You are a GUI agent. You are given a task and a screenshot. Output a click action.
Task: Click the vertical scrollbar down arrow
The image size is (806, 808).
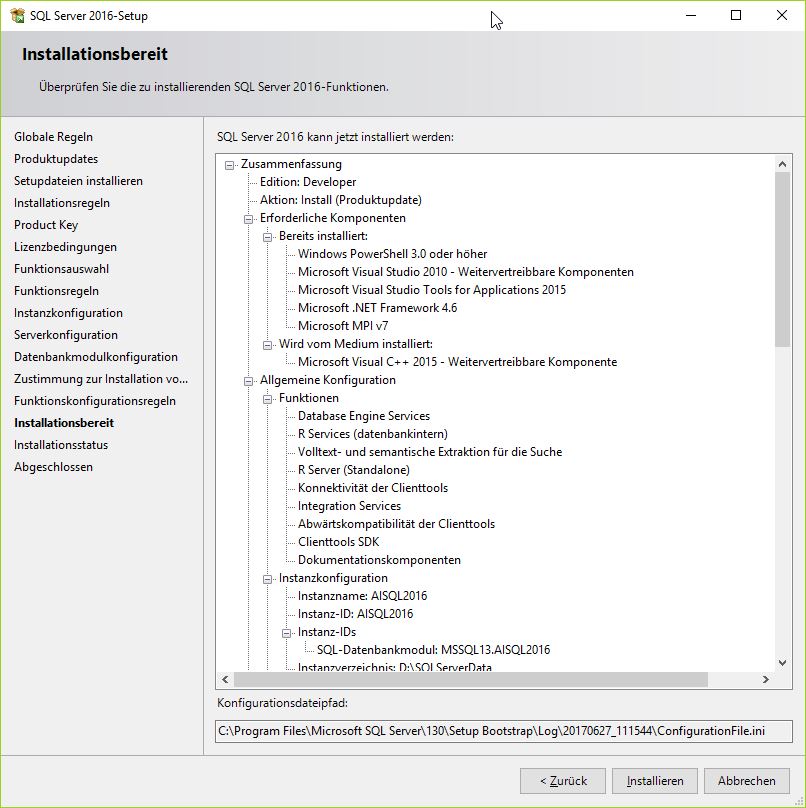pos(782,663)
